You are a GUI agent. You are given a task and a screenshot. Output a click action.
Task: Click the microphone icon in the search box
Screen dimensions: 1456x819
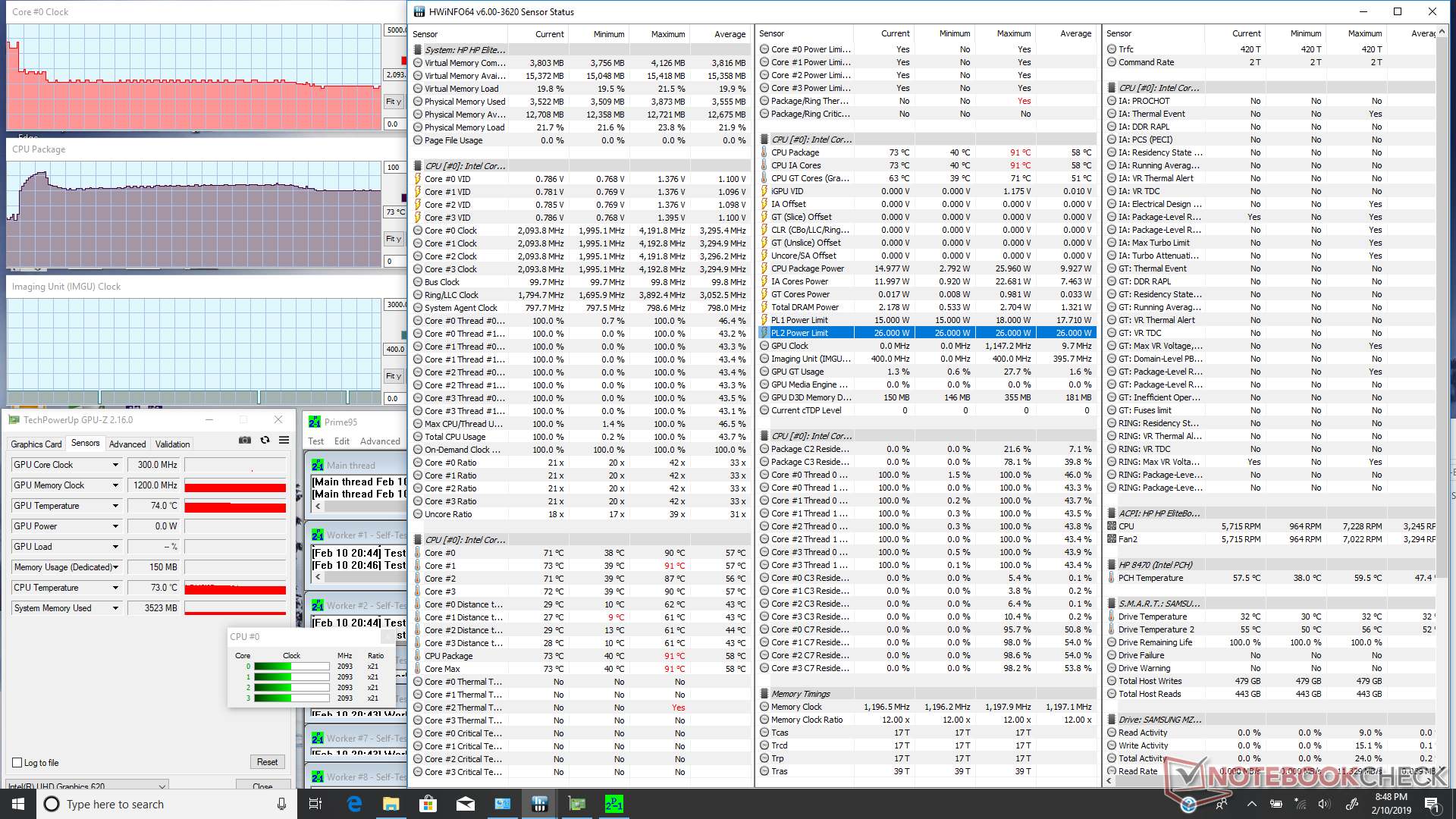pos(281,804)
